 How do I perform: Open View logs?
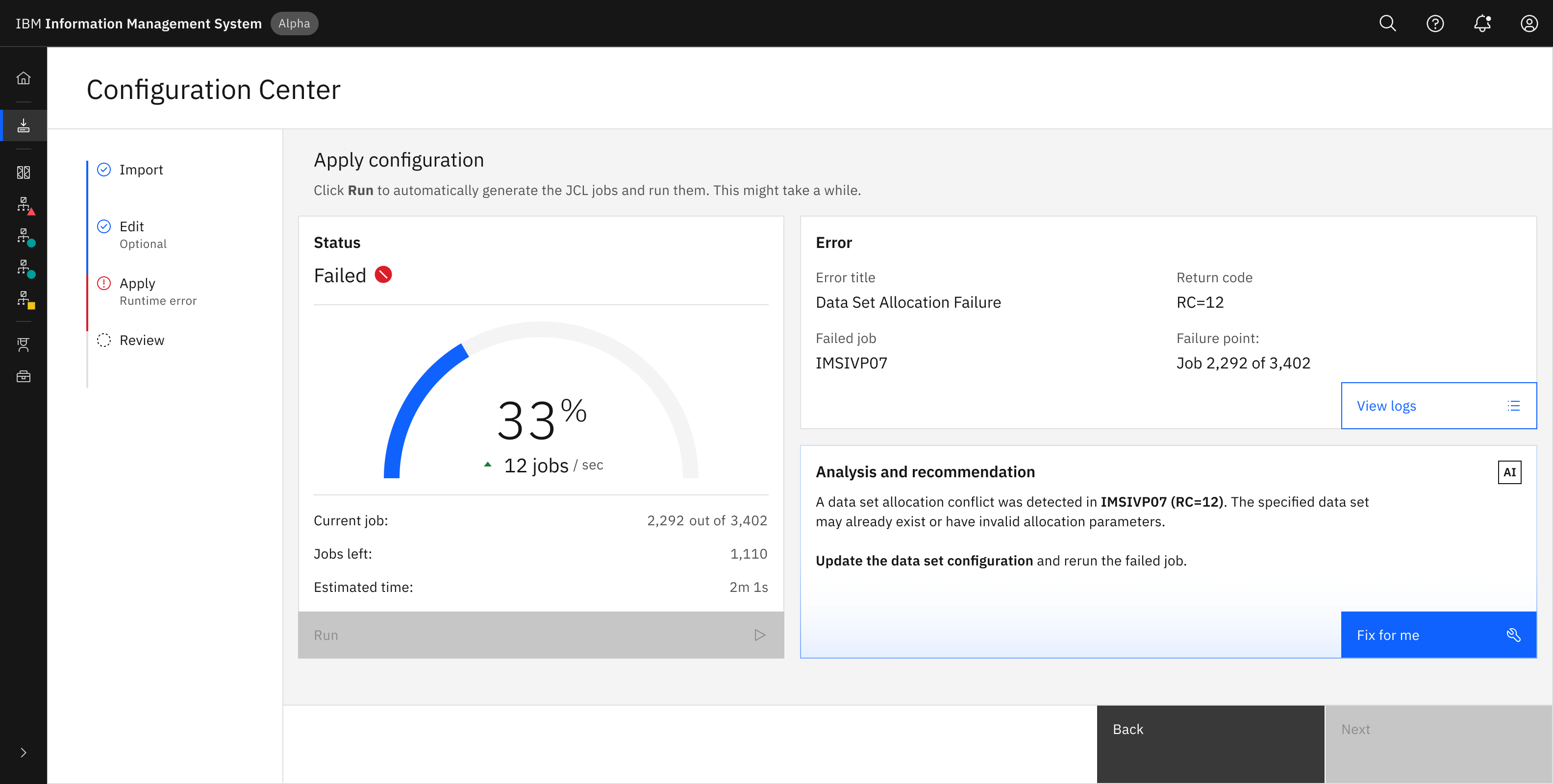click(1438, 406)
